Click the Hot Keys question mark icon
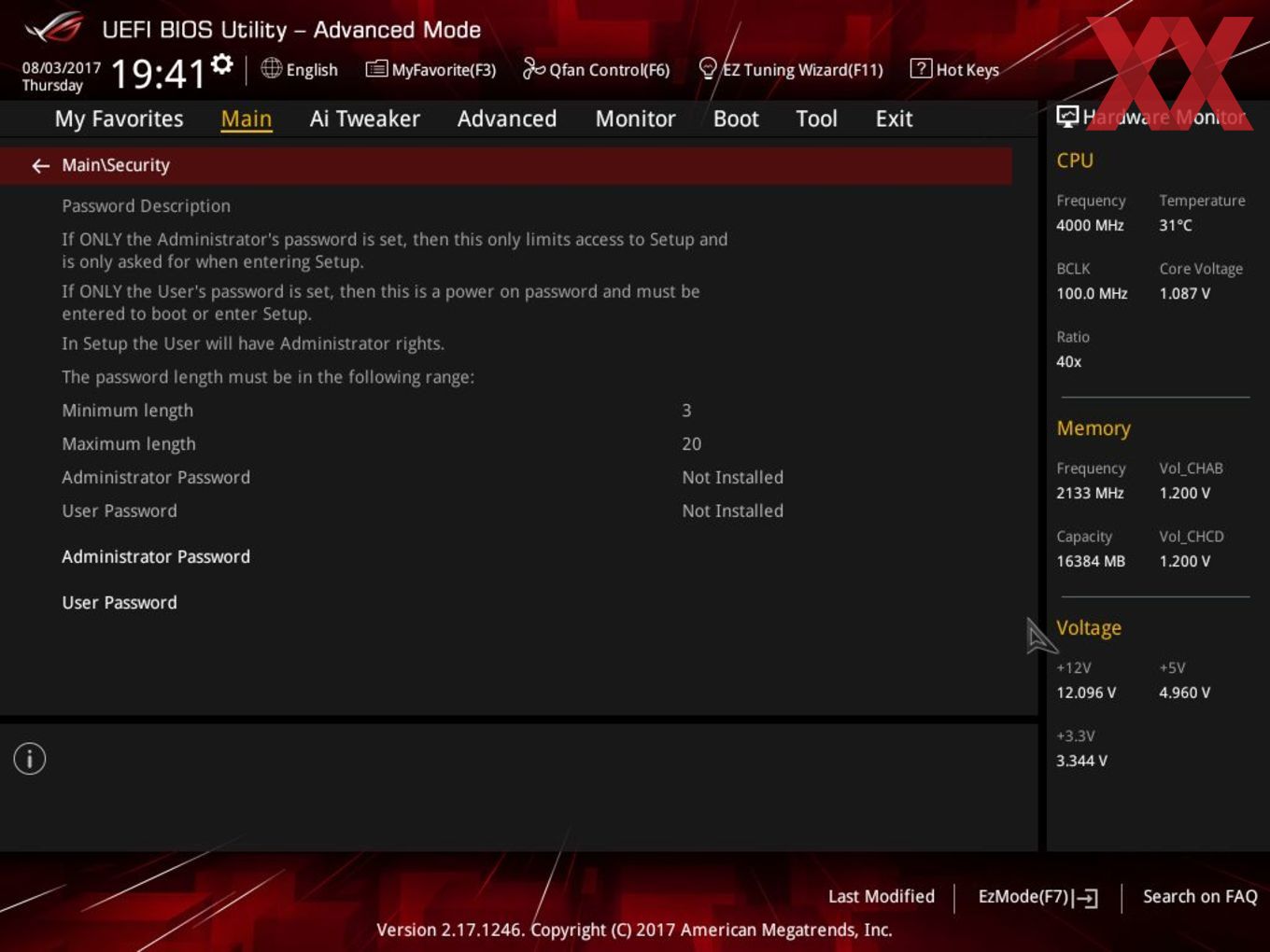The image size is (1270, 952). click(921, 68)
